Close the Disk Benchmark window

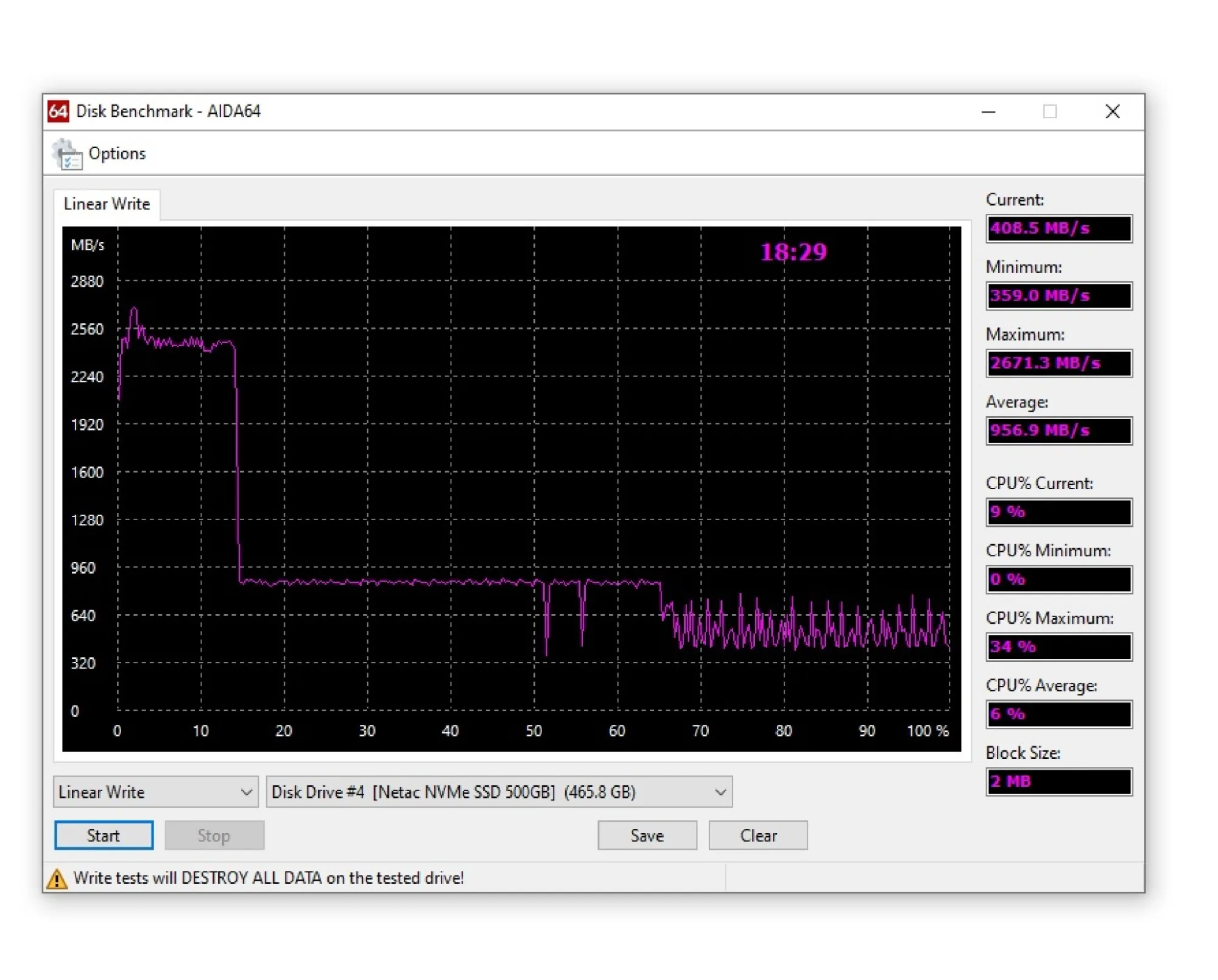1113,111
